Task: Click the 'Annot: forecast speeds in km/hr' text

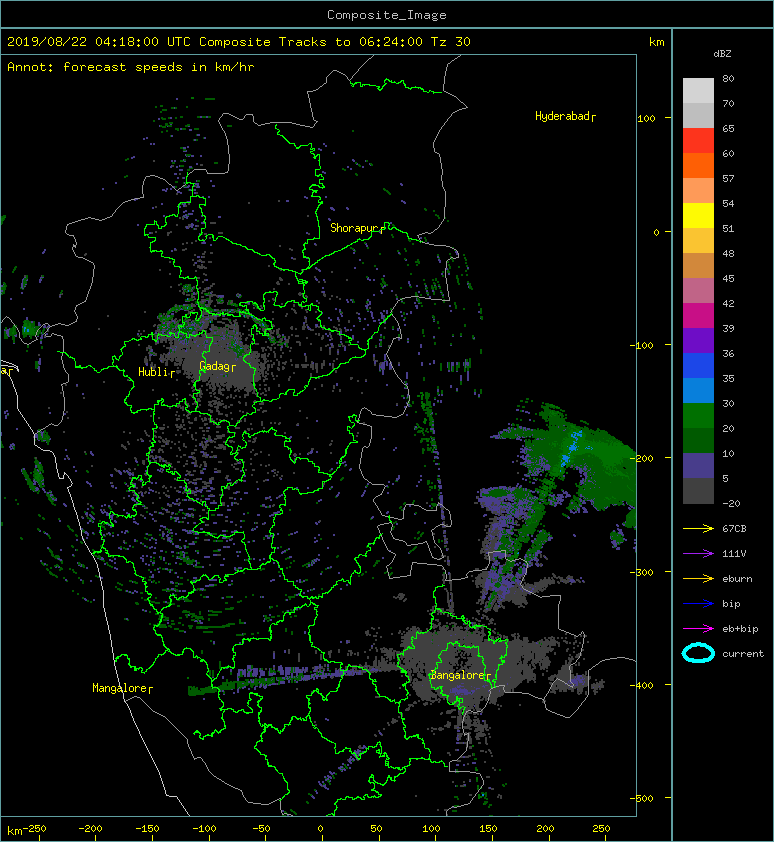Action: [x=131, y=67]
